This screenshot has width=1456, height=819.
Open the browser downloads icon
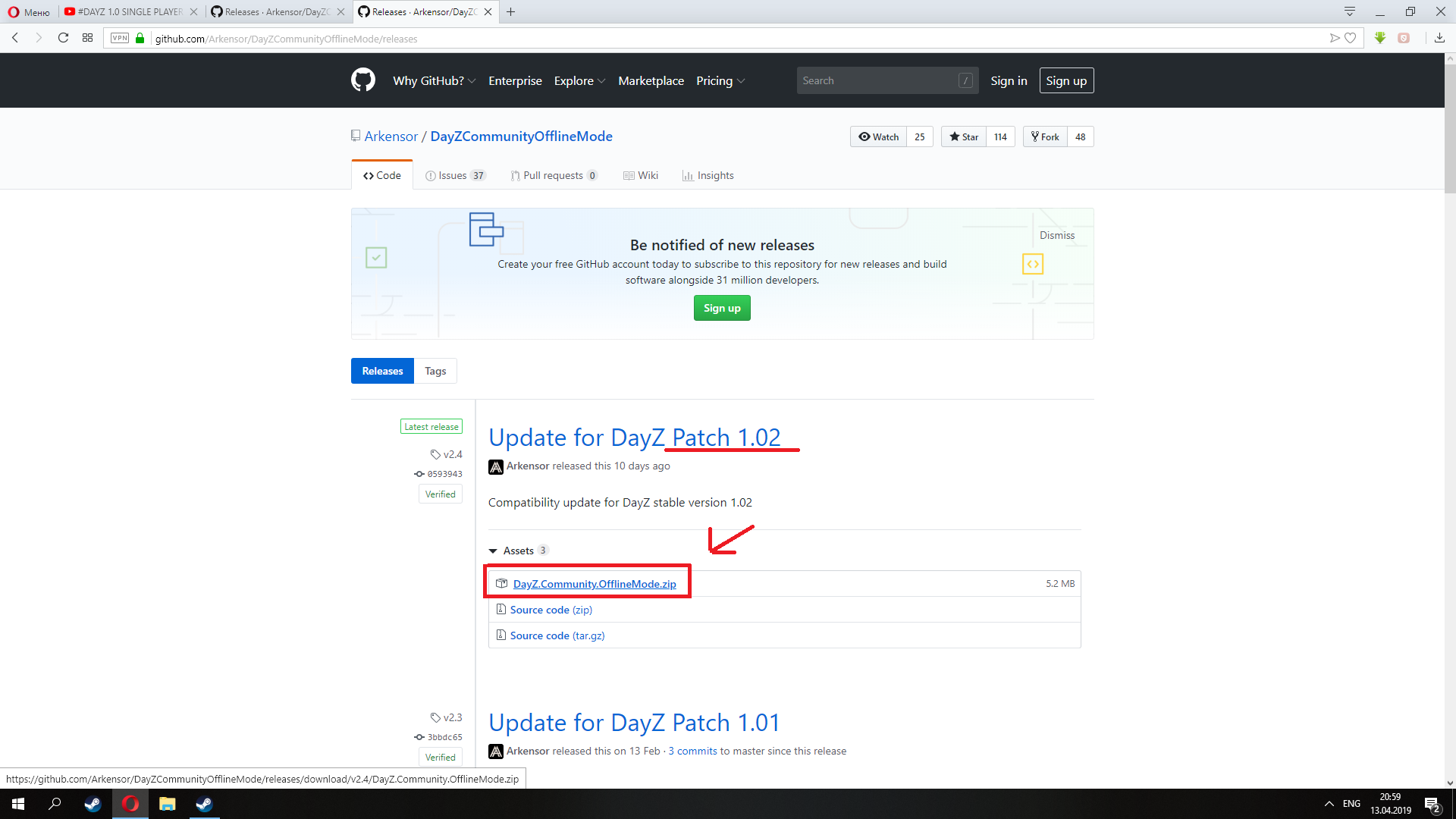click(1439, 38)
